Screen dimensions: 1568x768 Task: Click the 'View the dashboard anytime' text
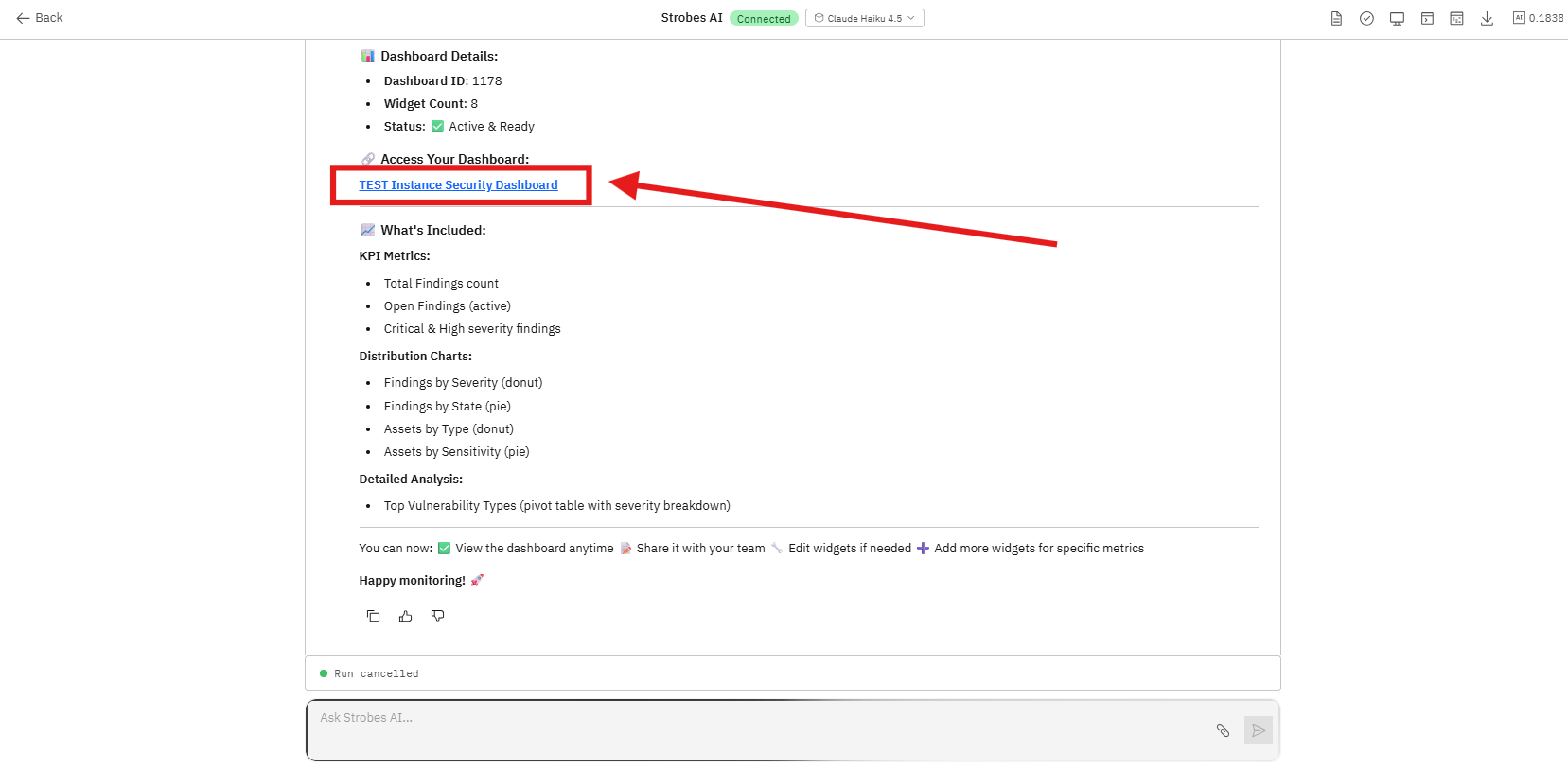(535, 549)
